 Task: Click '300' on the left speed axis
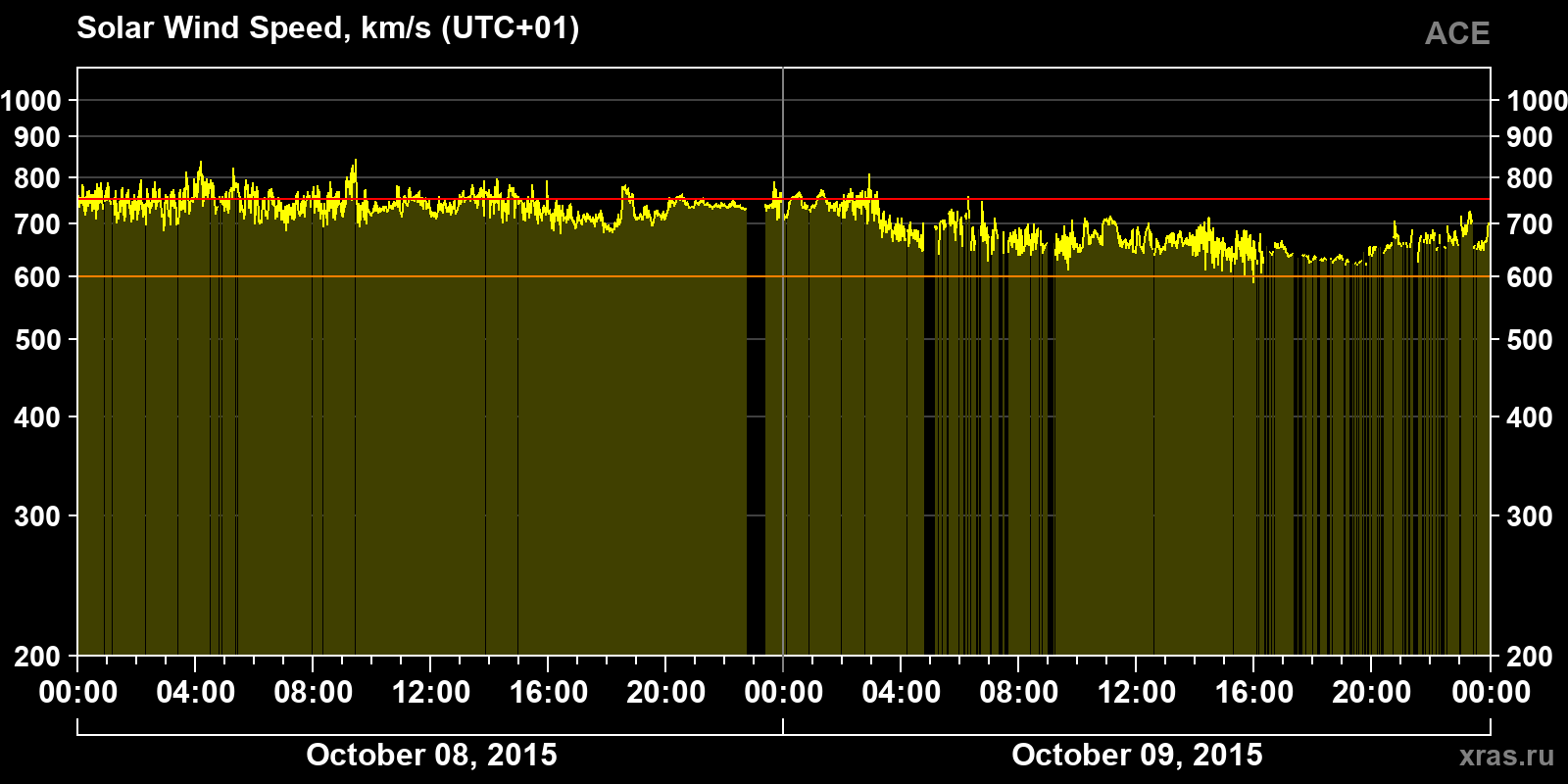coord(37,516)
